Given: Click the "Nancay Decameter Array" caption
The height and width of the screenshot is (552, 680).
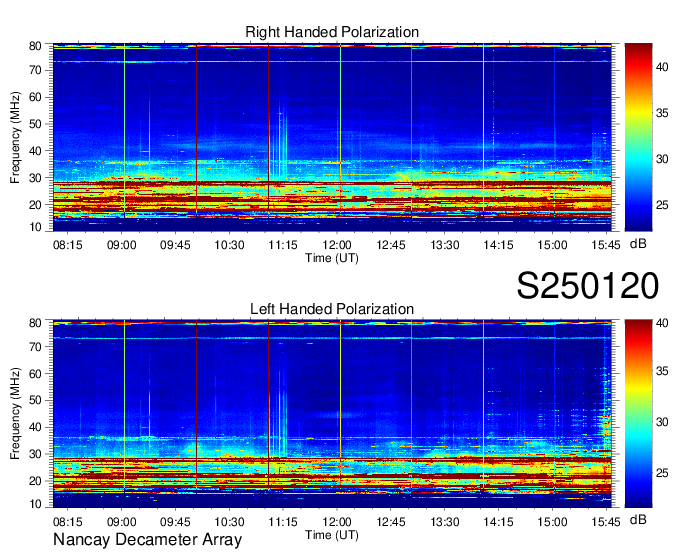Looking at the screenshot, I should pos(147,540).
